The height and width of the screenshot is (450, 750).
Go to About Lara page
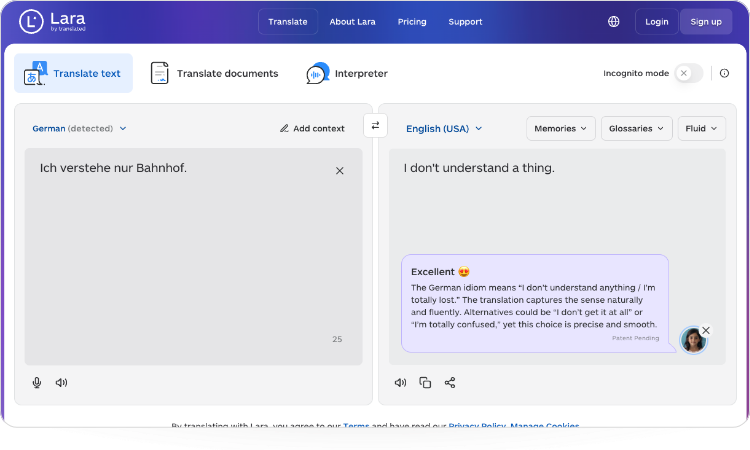point(353,22)
